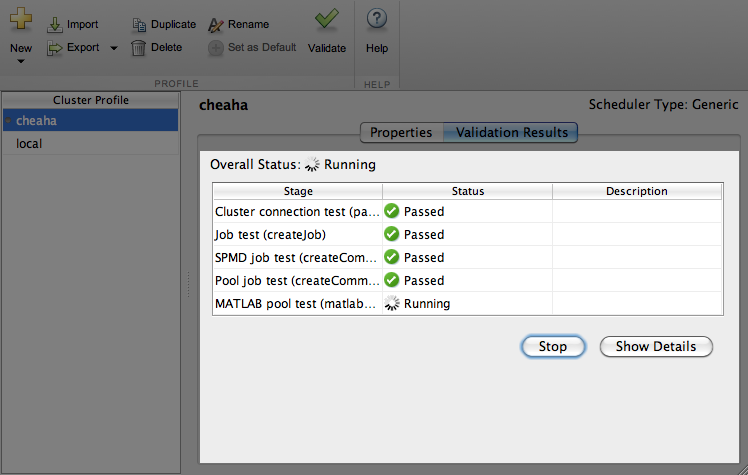Viewport: 748px width, 475px height.
Task: Click the Rename profile icon
Action: click(216, 25)
